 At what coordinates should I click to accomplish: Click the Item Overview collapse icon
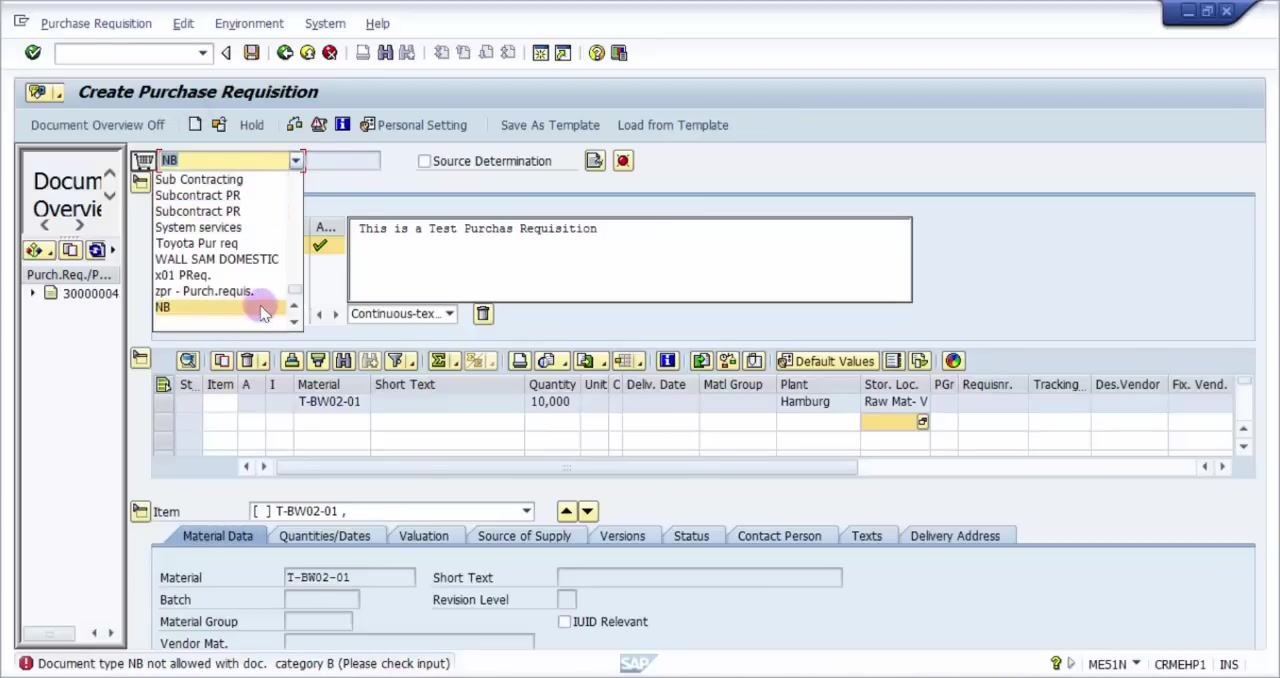(x=139, y=359)
